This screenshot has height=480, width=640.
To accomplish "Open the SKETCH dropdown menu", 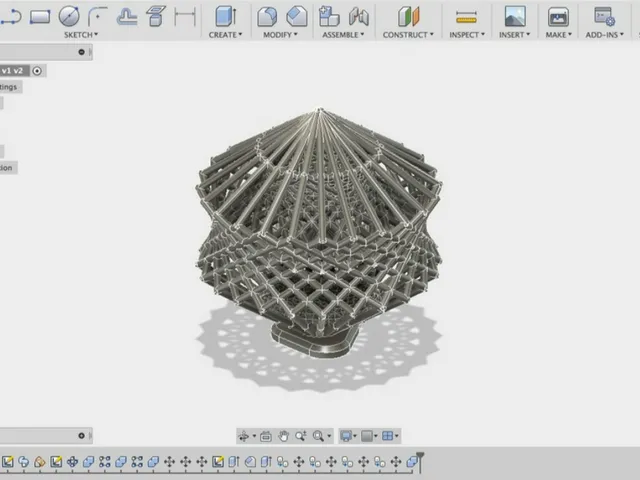I will tap(81, 35).
